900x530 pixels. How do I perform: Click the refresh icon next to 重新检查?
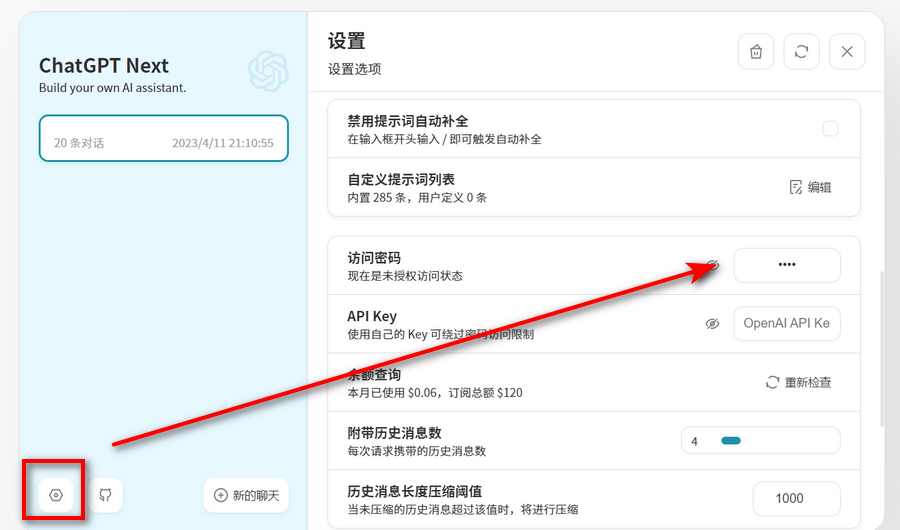772,382
